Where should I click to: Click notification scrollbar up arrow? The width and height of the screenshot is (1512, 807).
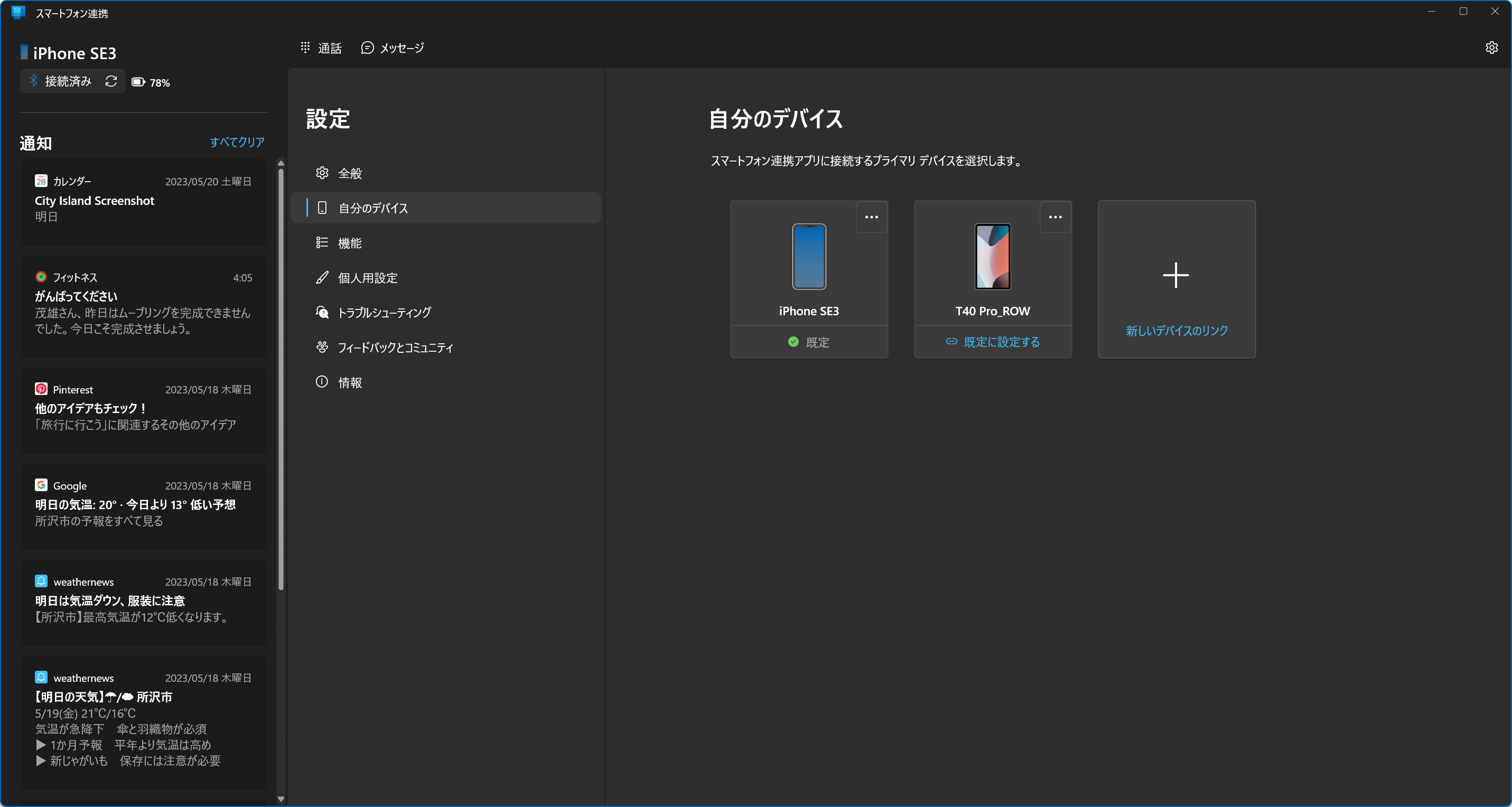[281, 163]
